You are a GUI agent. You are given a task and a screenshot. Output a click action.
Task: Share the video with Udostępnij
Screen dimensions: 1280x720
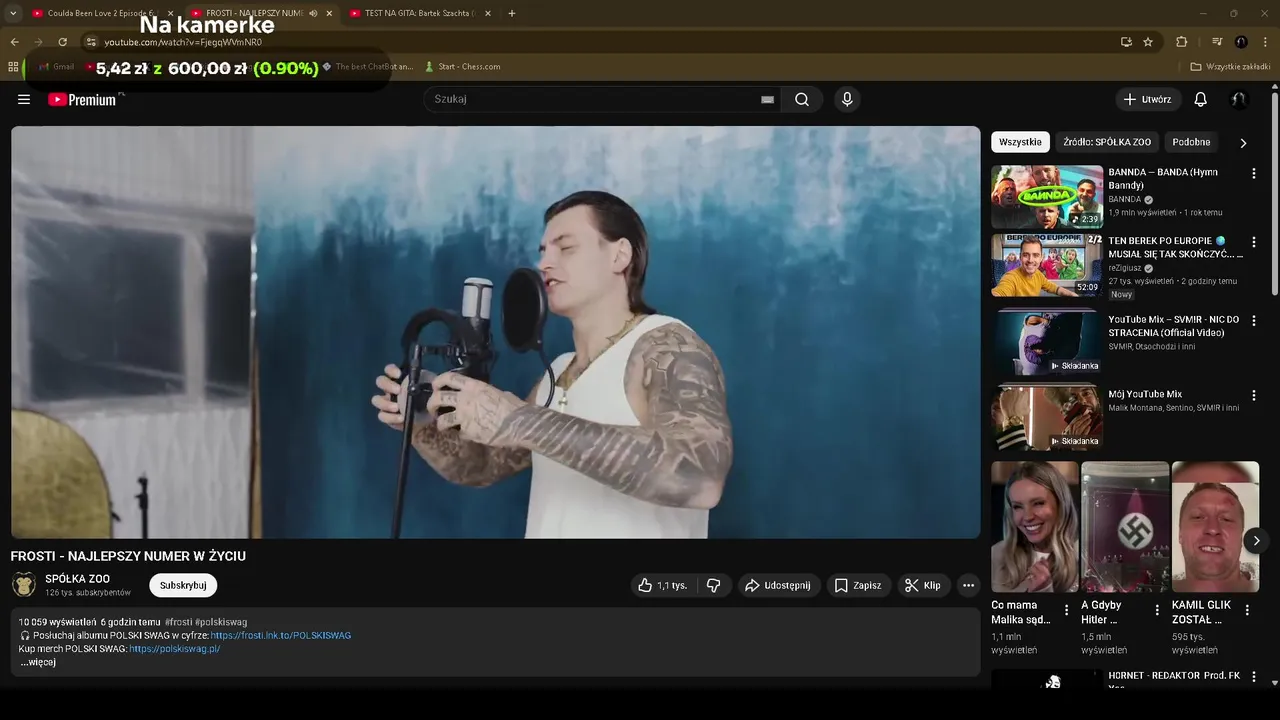777,585
